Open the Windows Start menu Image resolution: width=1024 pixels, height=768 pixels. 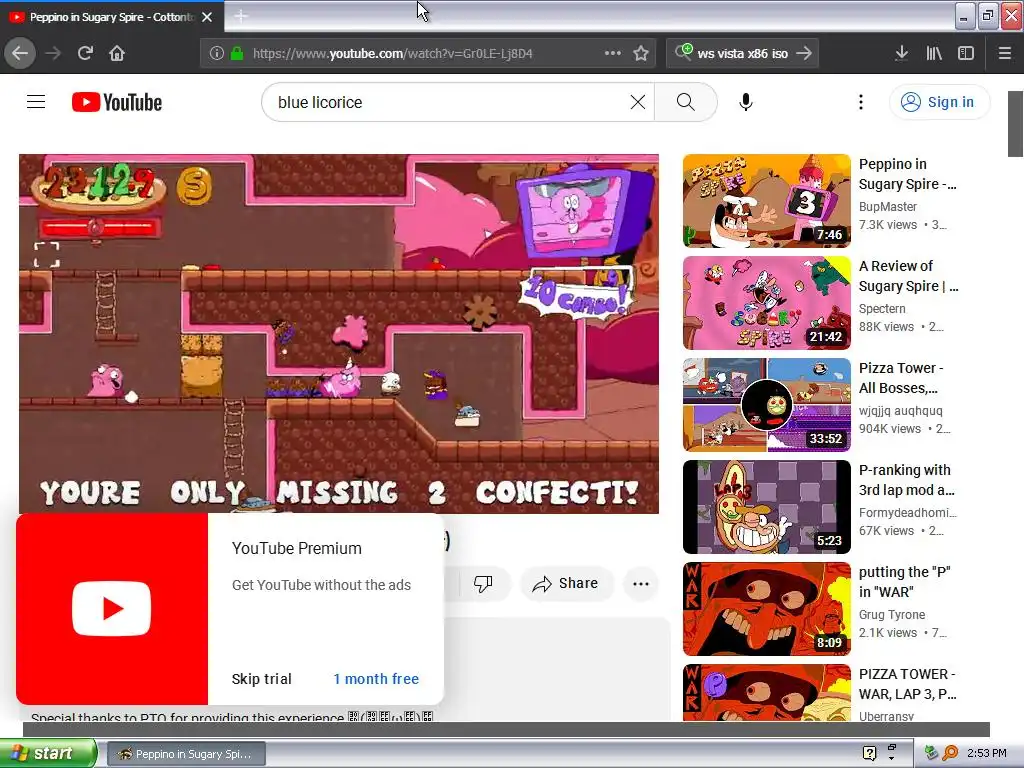[x=48, y=753]
